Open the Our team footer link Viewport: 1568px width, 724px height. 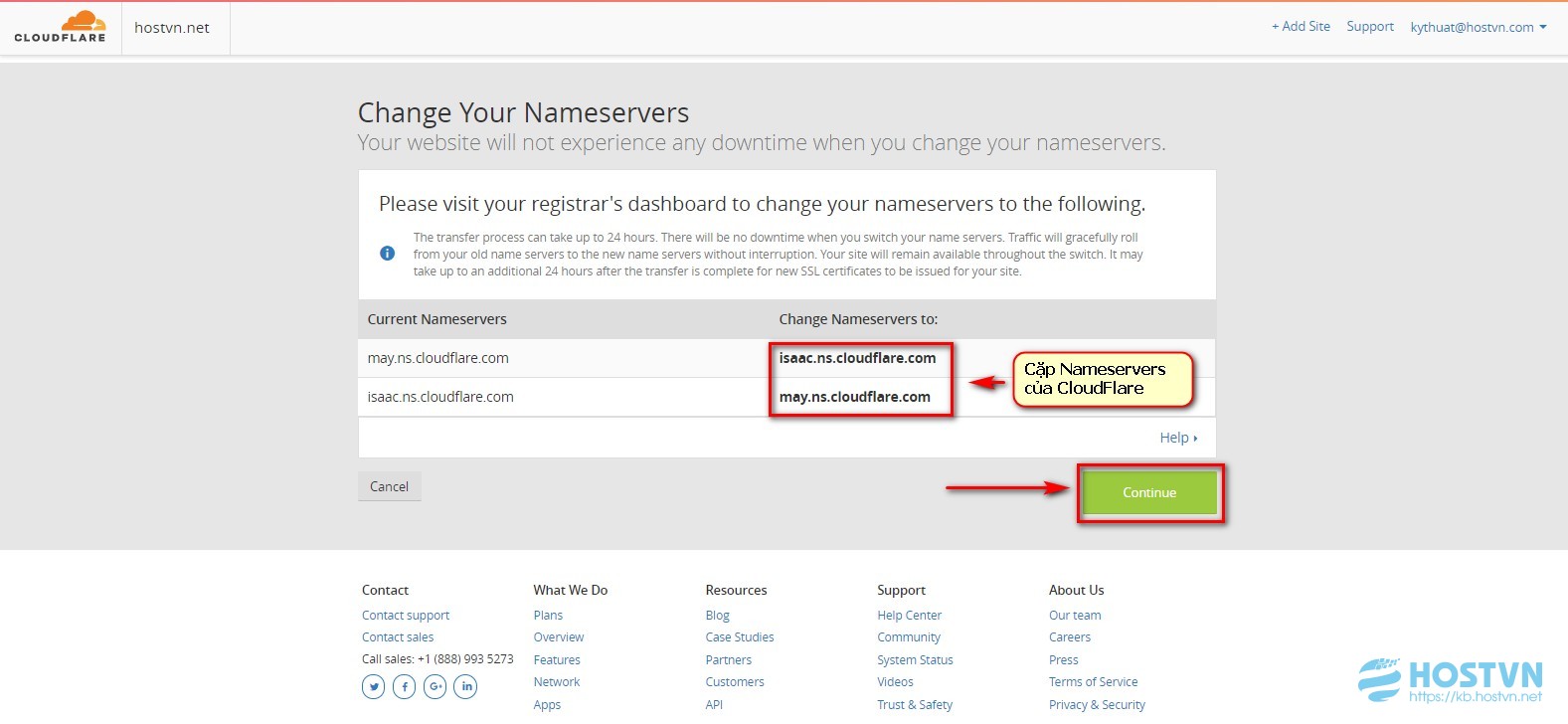(x=1075, y=616)
